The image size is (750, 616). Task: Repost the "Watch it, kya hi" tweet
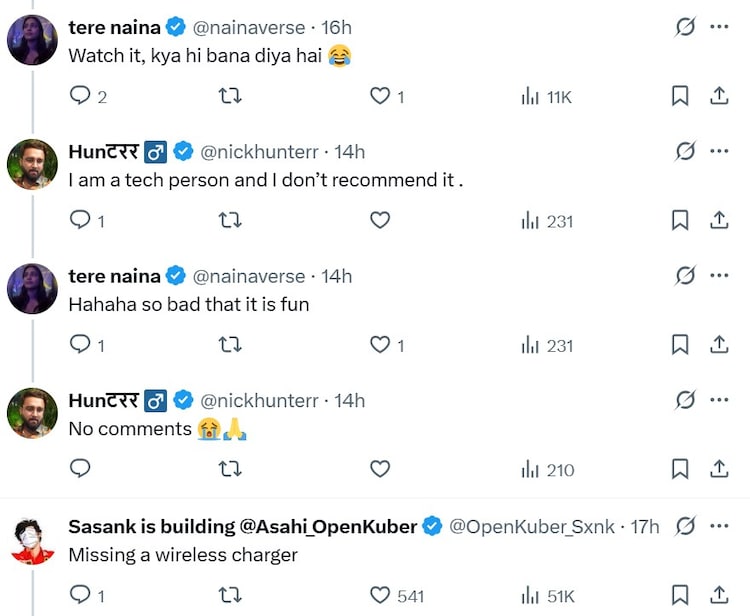[230, 96]
